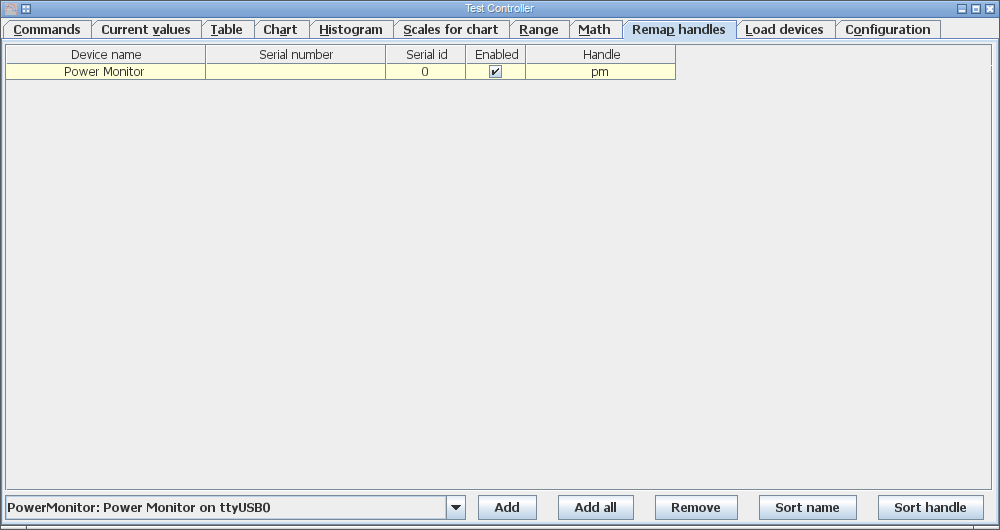Select the Power Monitor device name cell
The image size is (1000, 530).
point(106,72)
